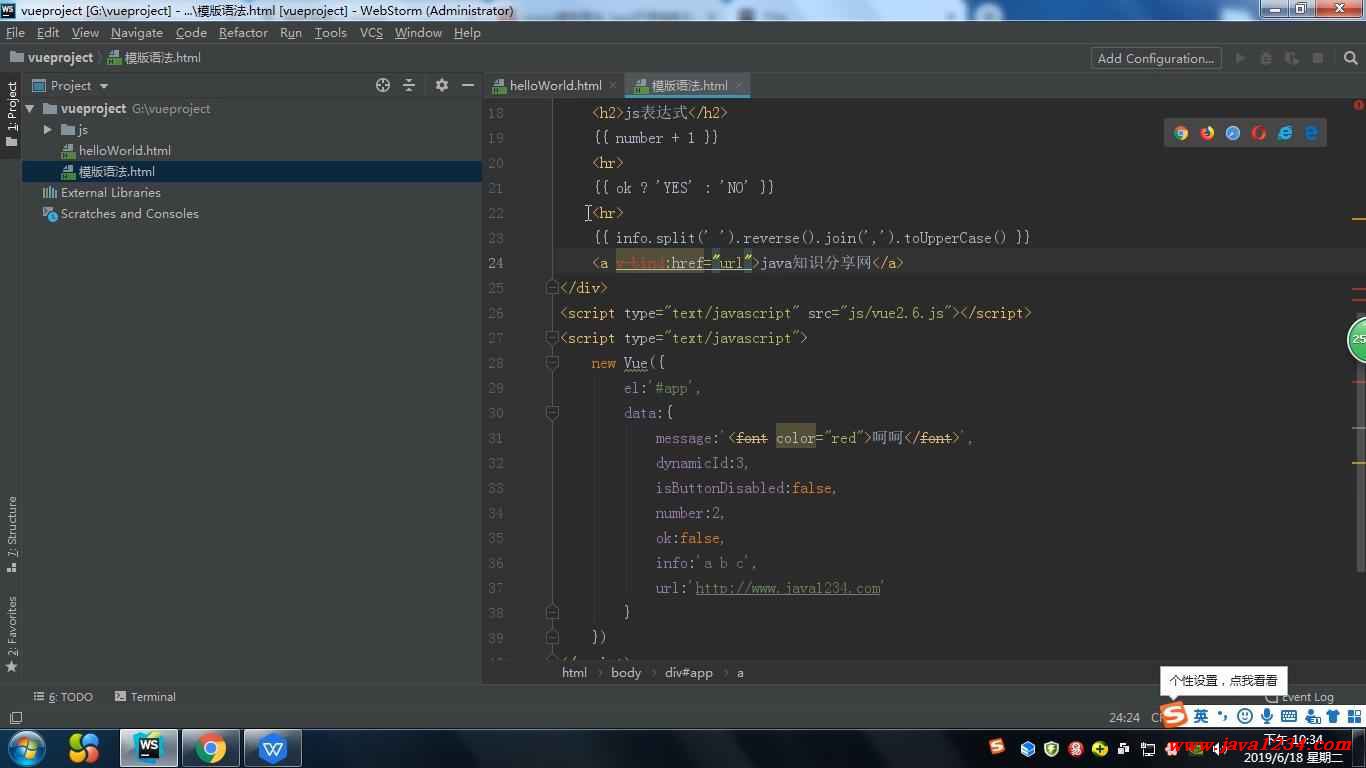The width and height of the screenshot is (1366, 768).
Task: Click the Collapse All icon in Project panel
Action: pyautogui.click(x=409, y=86)
